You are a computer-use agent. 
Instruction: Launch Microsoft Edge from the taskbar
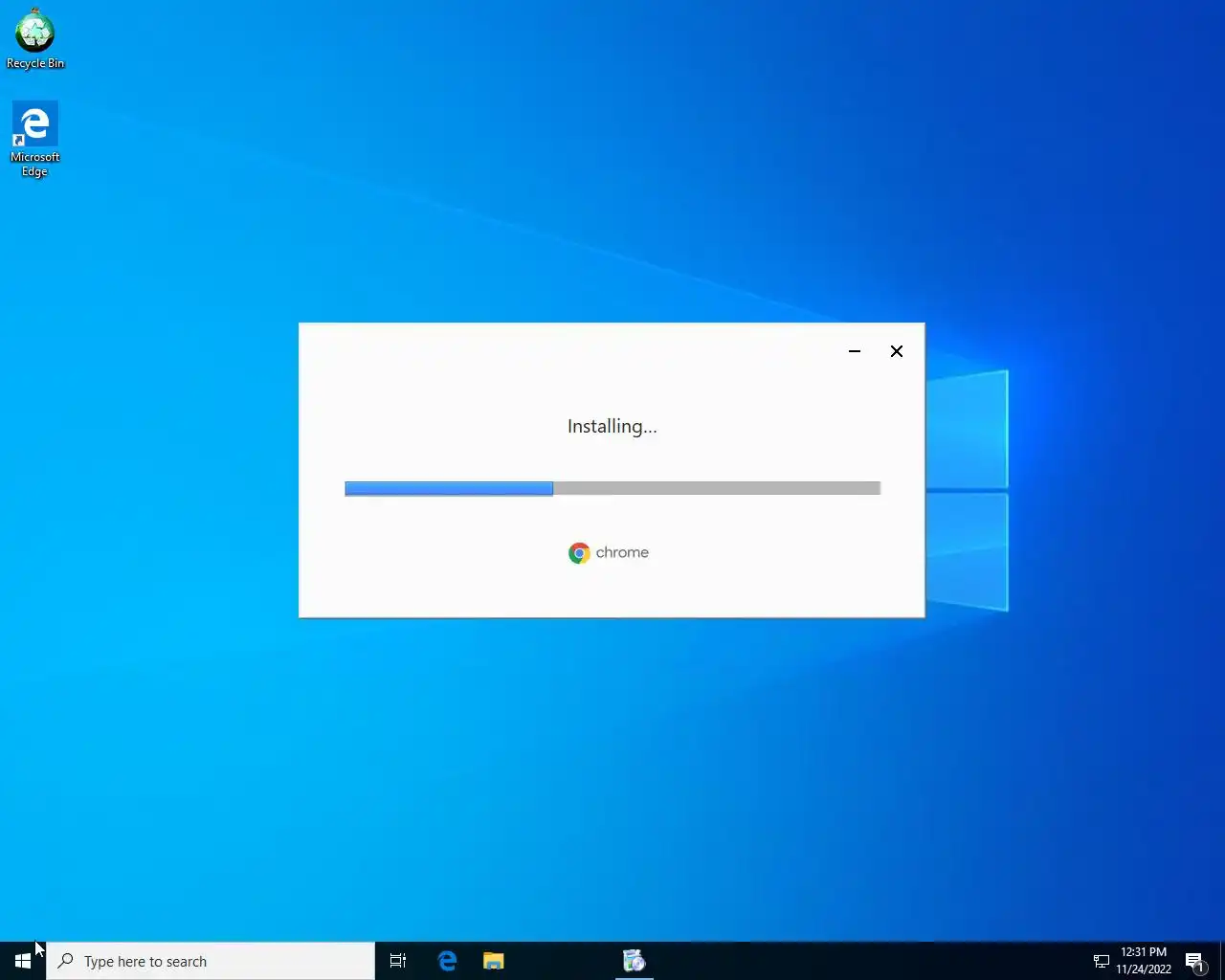pos(447,961)
